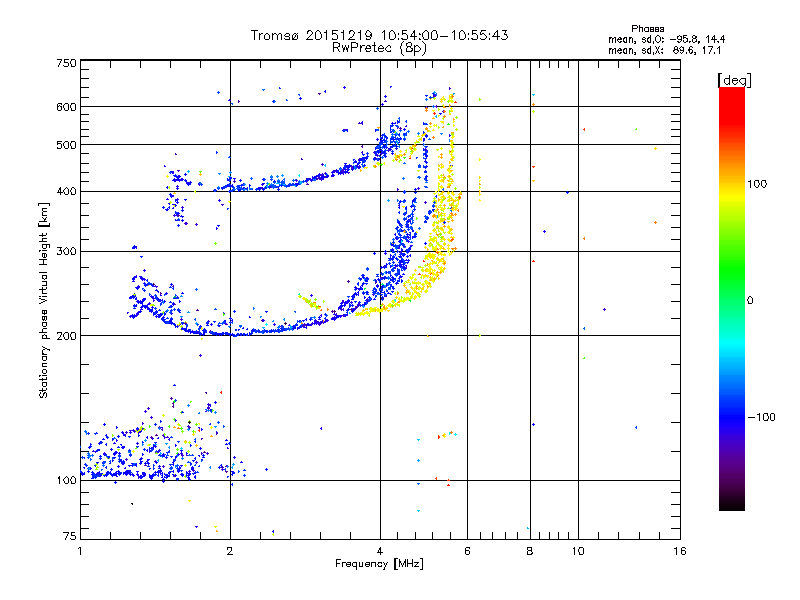This screenshot has width=800, height=600.
Task: Click the black bottom end of the colorbar
Action: 732,503
